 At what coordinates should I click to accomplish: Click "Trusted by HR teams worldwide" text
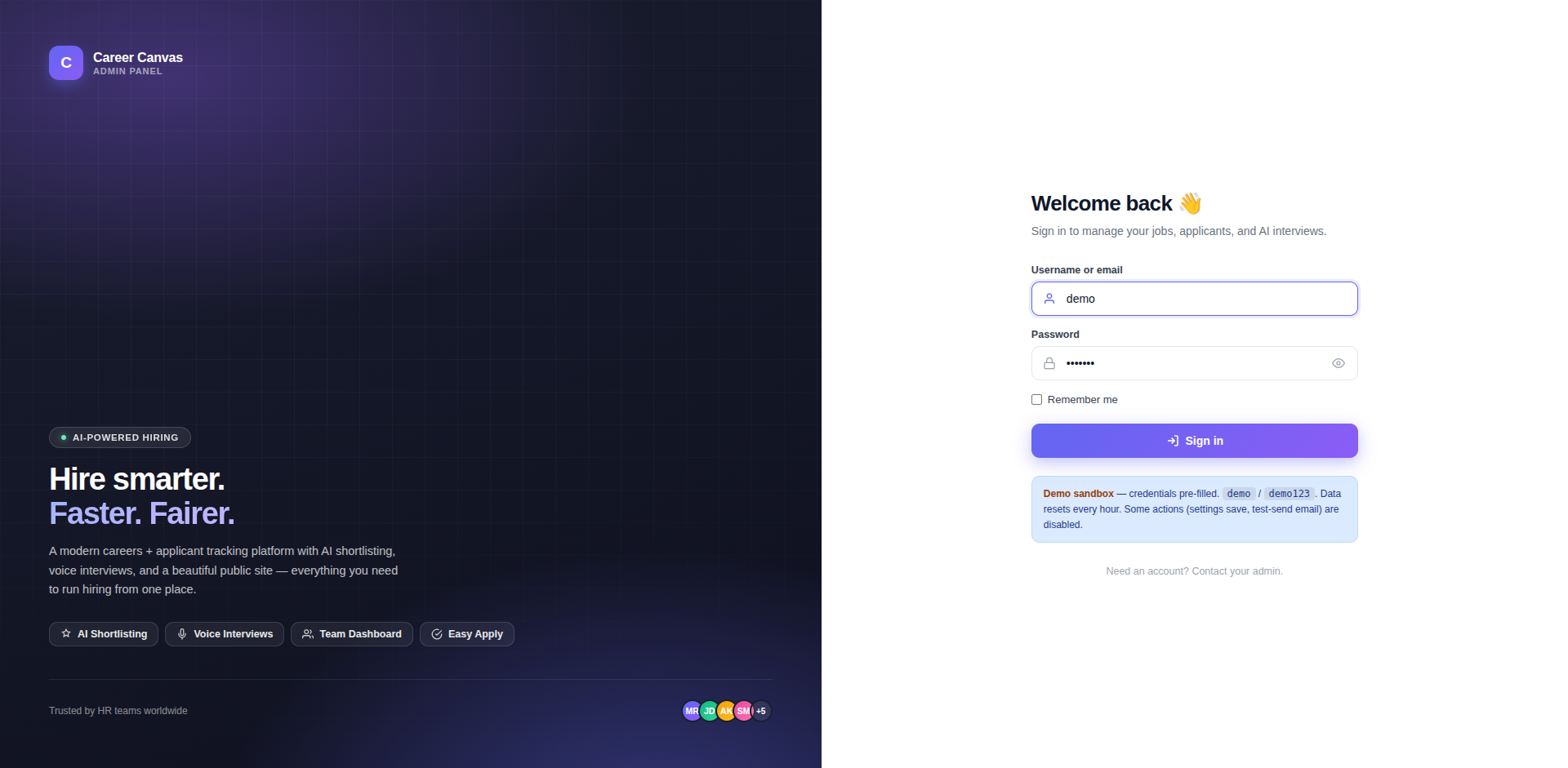tap(118, 711)
